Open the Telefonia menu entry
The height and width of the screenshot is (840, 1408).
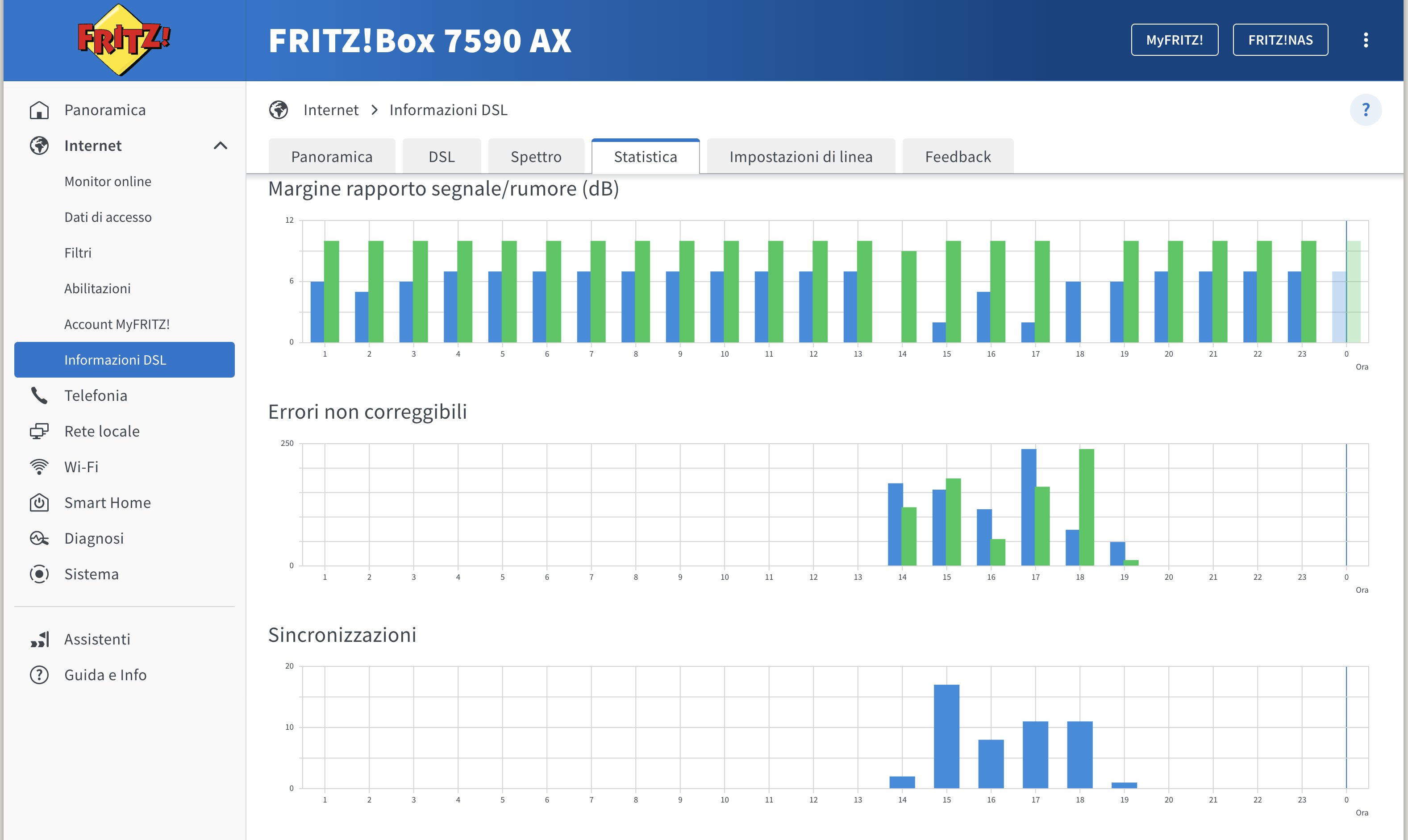[125, 395]
